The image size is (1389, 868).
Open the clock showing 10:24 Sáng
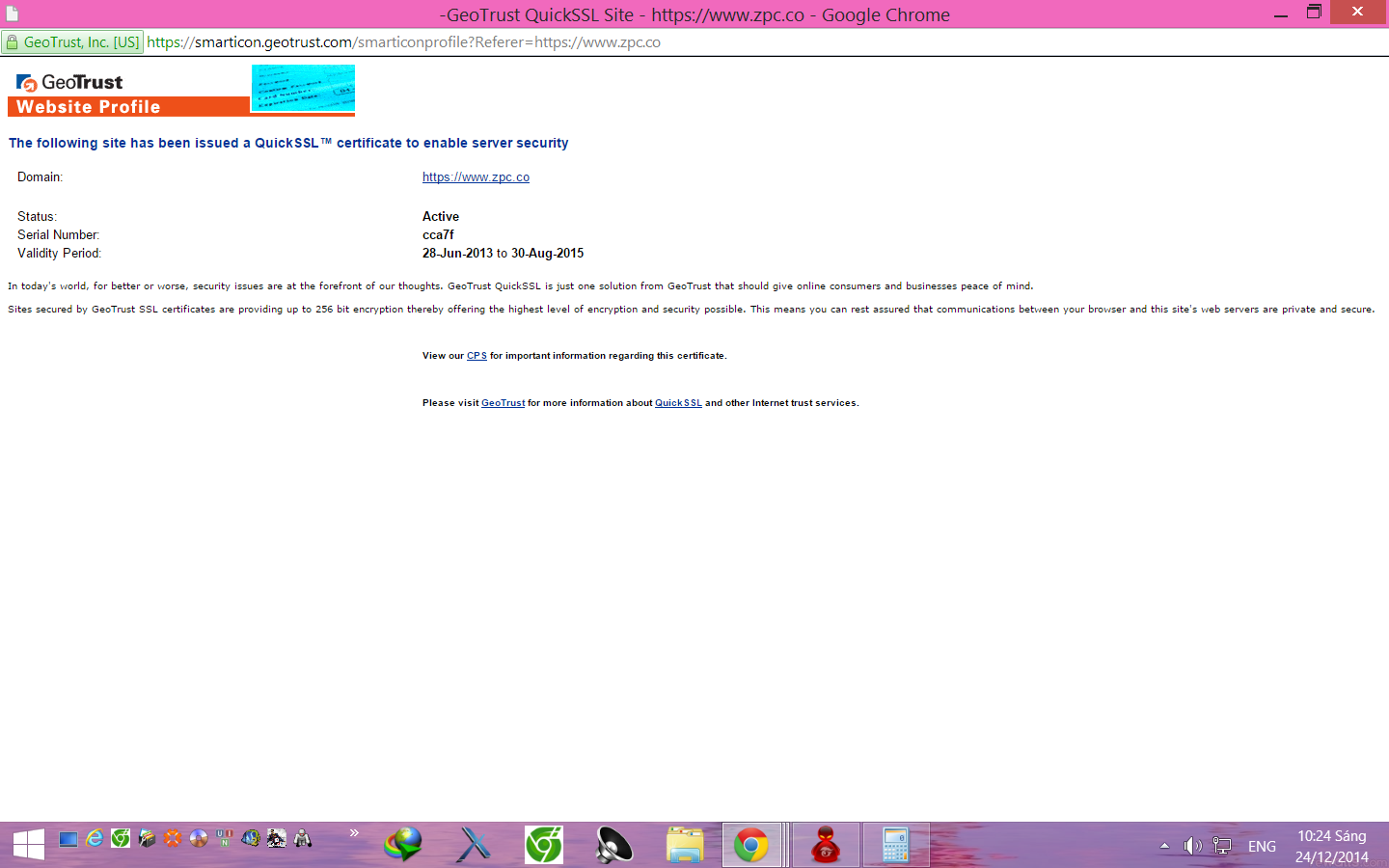pyautogui.click(x=1331, y=846)
